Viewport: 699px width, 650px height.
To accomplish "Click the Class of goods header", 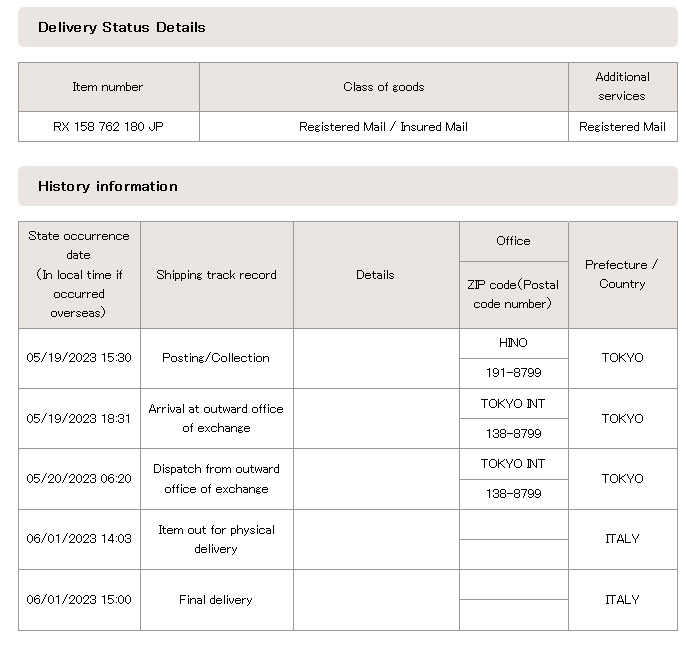I will point(383,87).
